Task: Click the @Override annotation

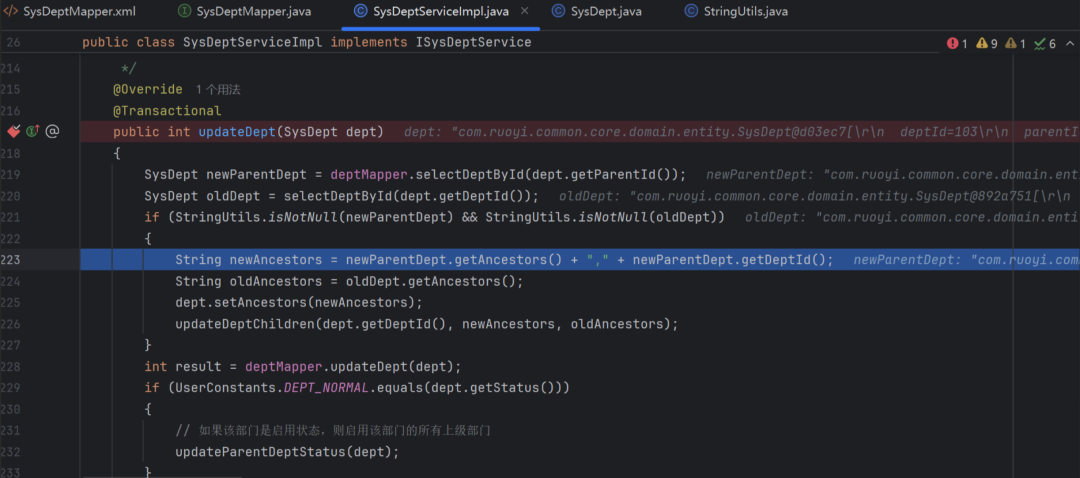Action: [x=148, y=90]
